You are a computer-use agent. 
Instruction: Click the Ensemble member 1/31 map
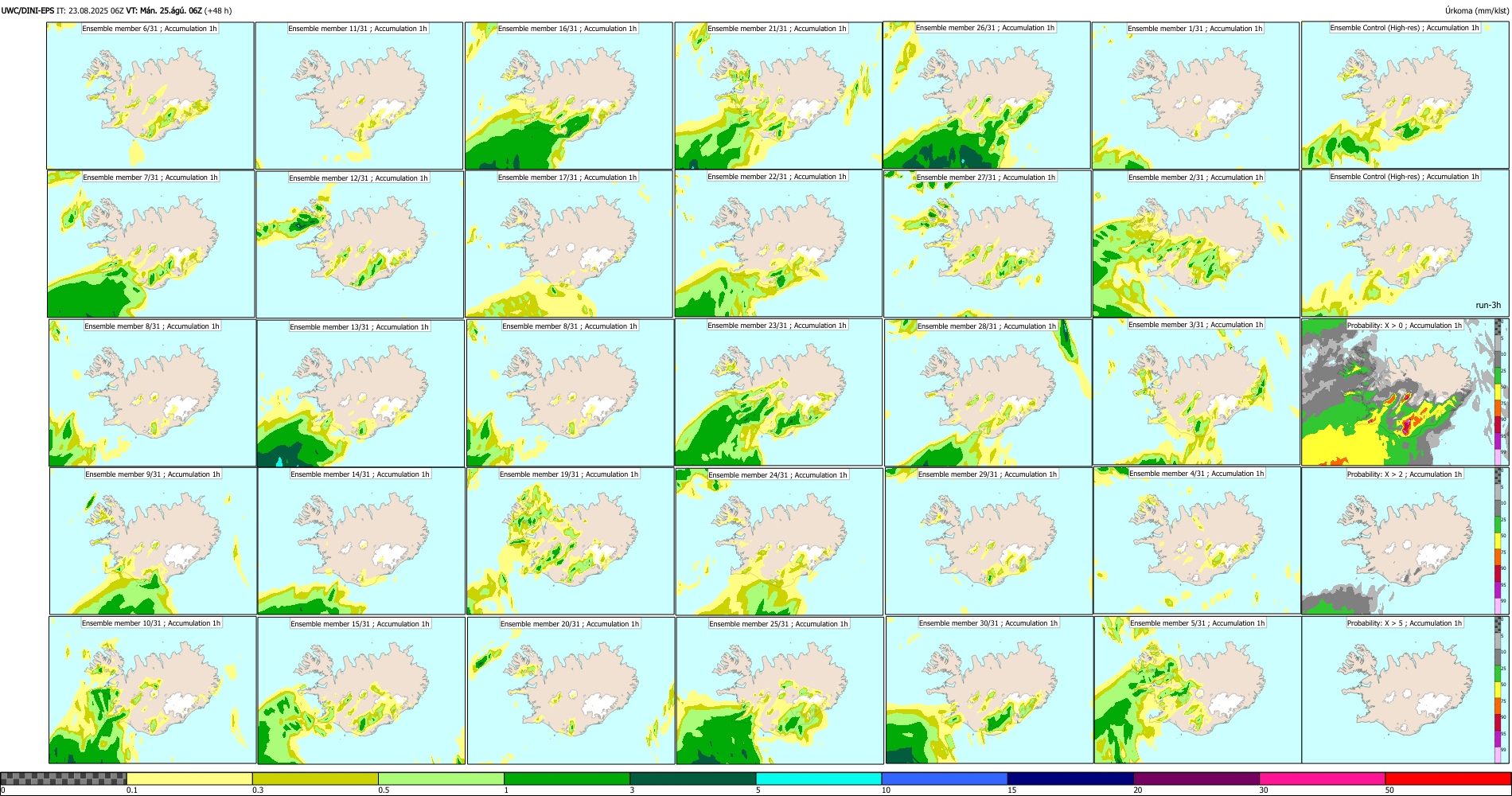pyautogui.click(x=1195, y=96)
